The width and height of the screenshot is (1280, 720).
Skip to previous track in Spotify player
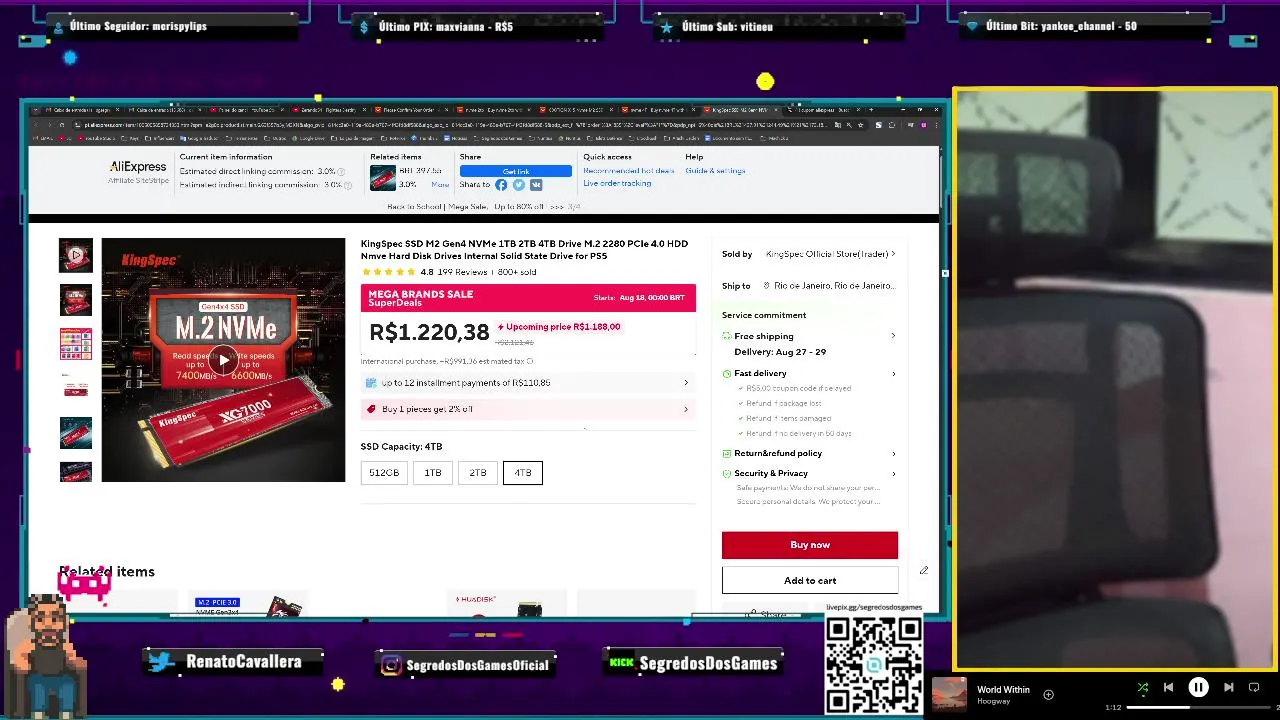point(1168,687)
